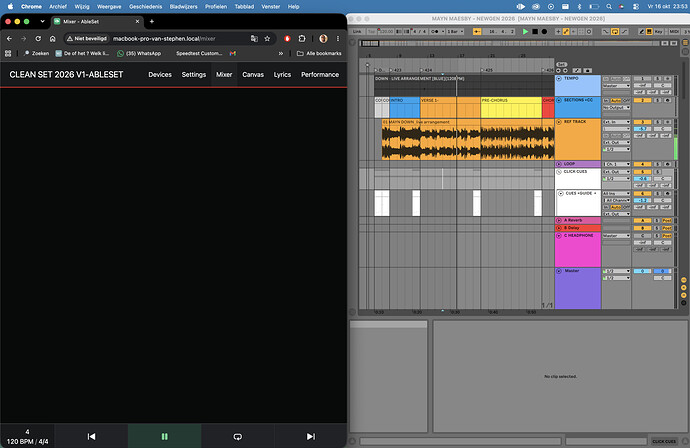Adjust the Master track volume slider
This screenshot has width=690, height=448.
[x=642, y=271]
